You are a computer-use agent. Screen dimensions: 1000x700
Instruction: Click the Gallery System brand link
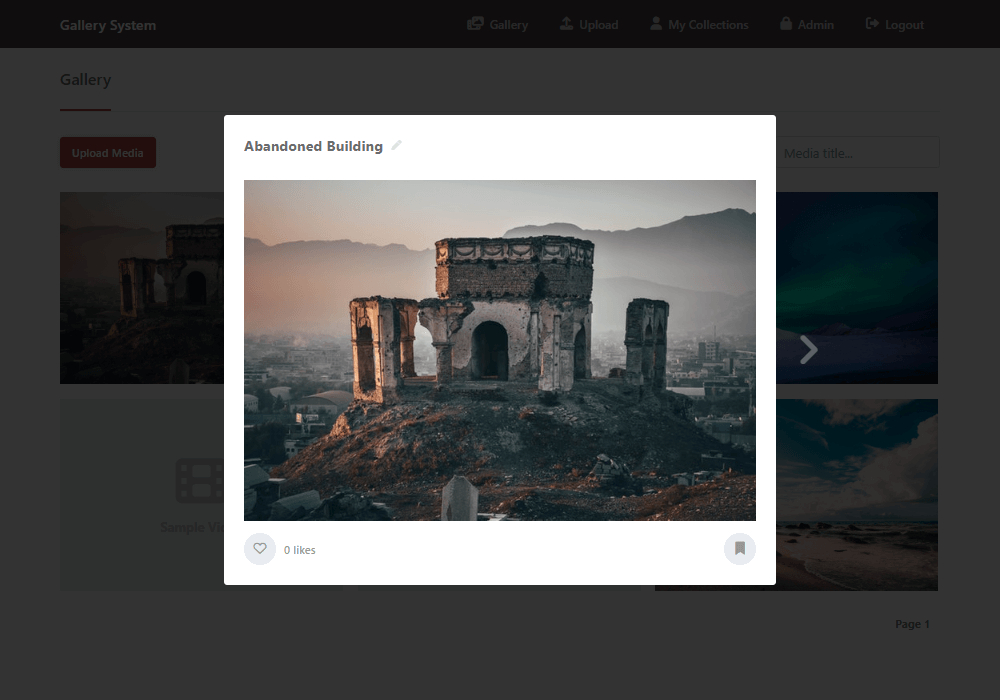(108, 25)
